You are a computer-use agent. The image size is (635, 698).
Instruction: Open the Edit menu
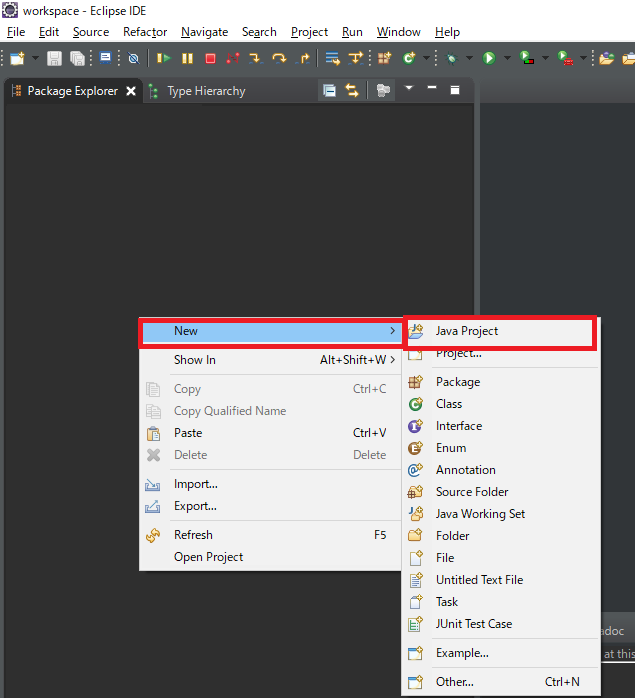tap(49, 32)
